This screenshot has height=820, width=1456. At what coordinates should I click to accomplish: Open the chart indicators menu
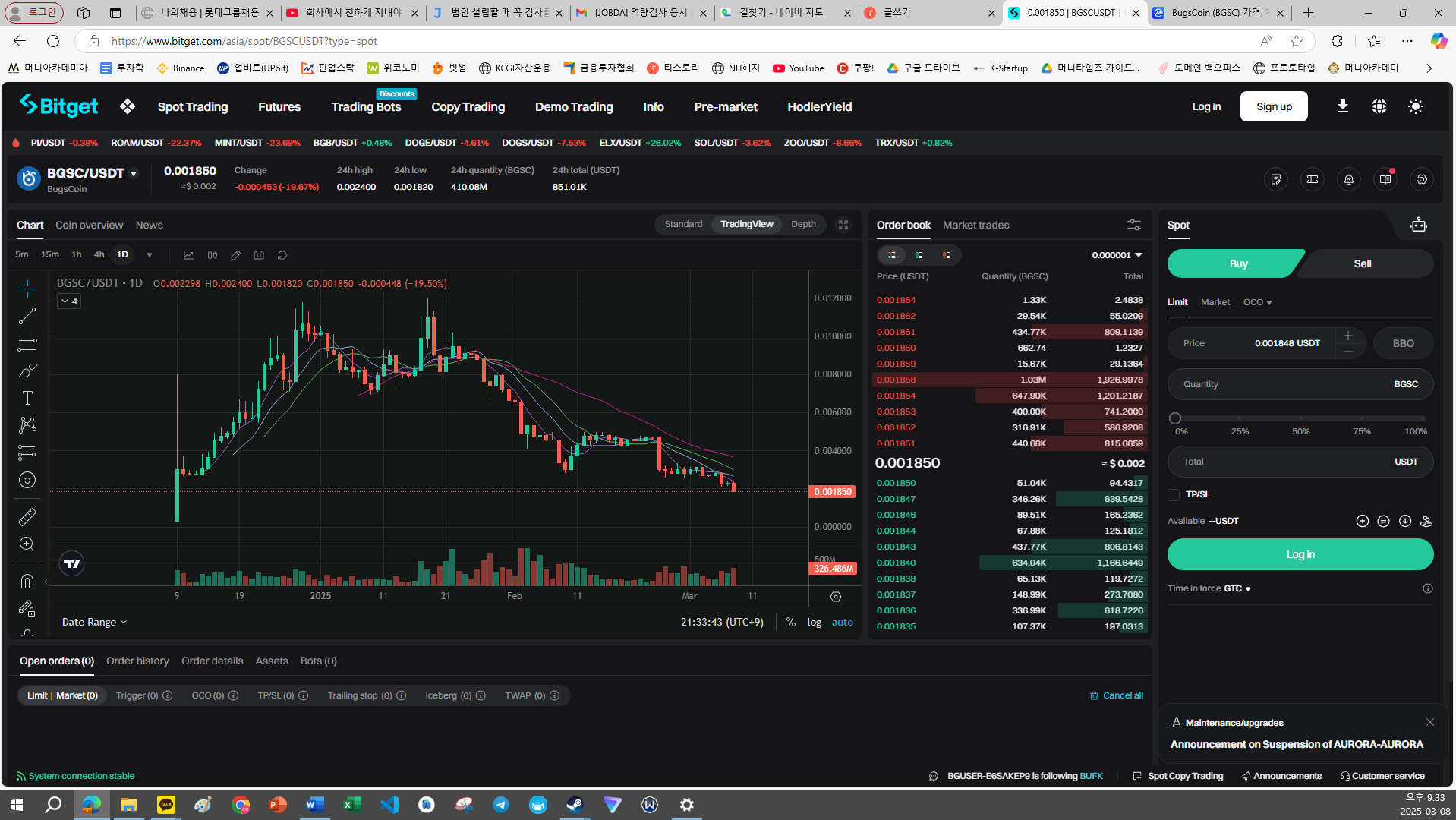189,255
